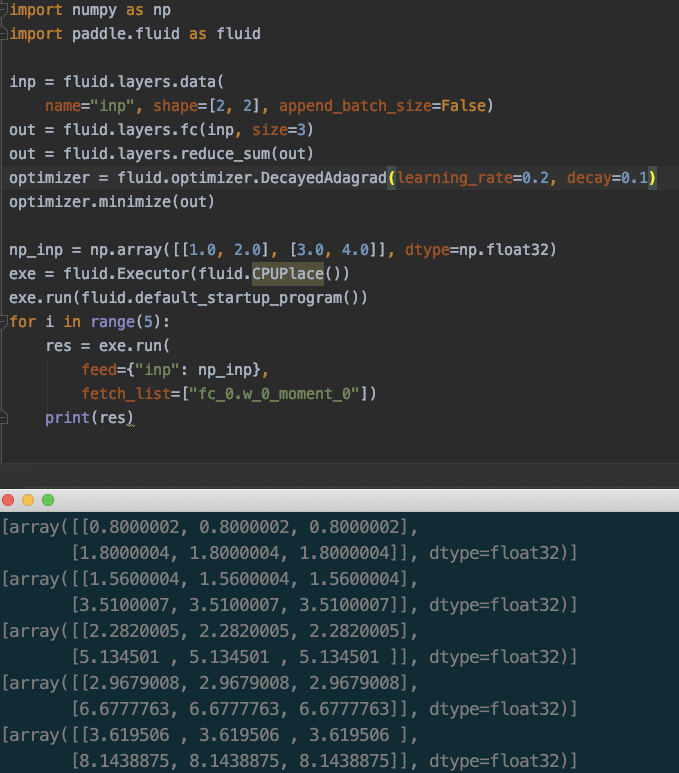This screenshot has height=773, width=679.
Task: Click the green zoom button of terminal window
Action: [x=48, y=500]
